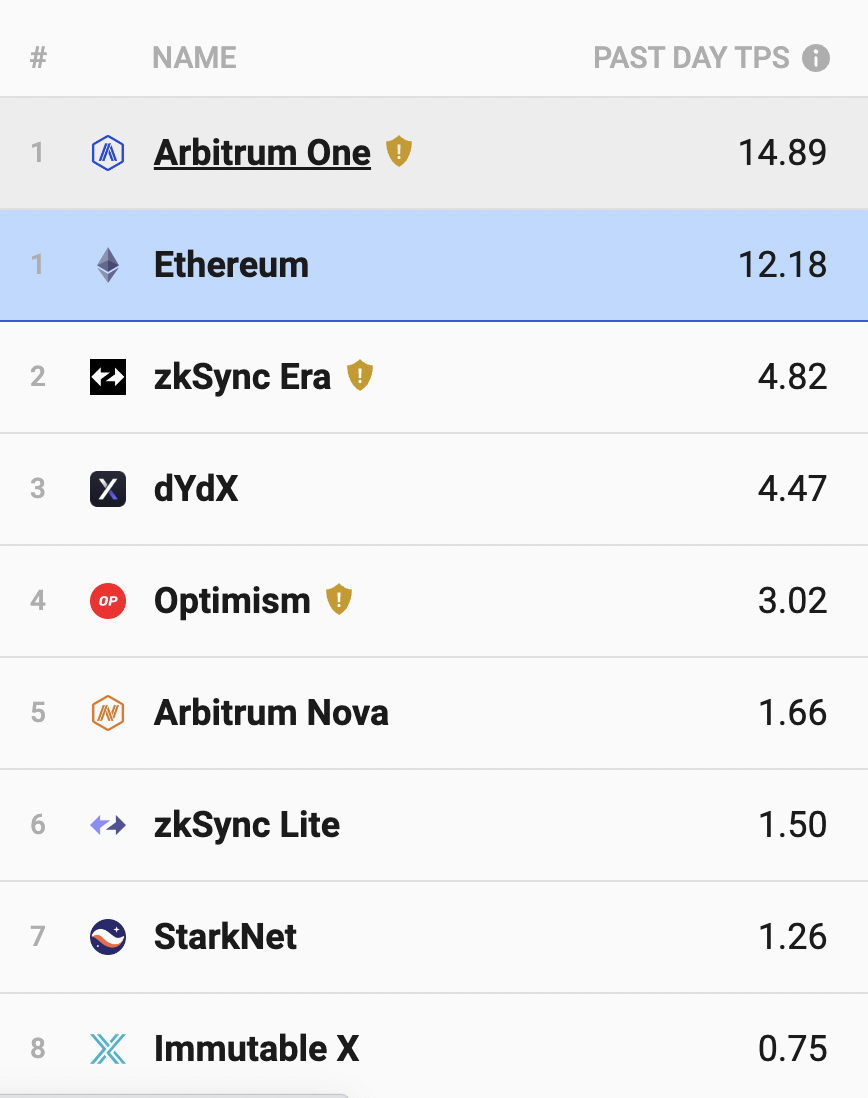The height and width of the screenshot is (1098, 868).
Task: Click the dYdX logo icon
Action: click(x=107, y=489)
